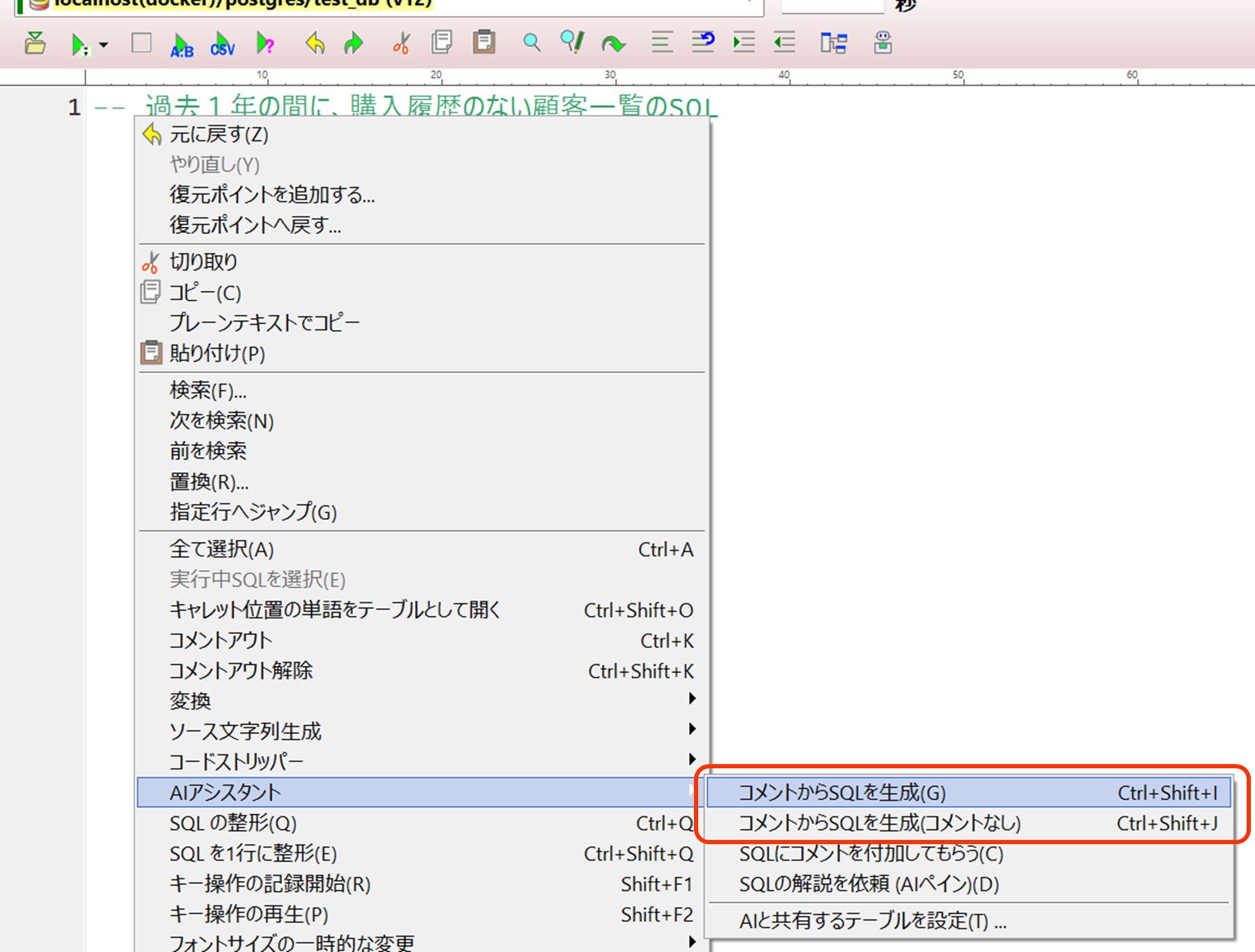Viewport: 1255px width, 952px height.
Task: Select SQLにコメントを付加してもらう(C)
Action: [969, 854]
